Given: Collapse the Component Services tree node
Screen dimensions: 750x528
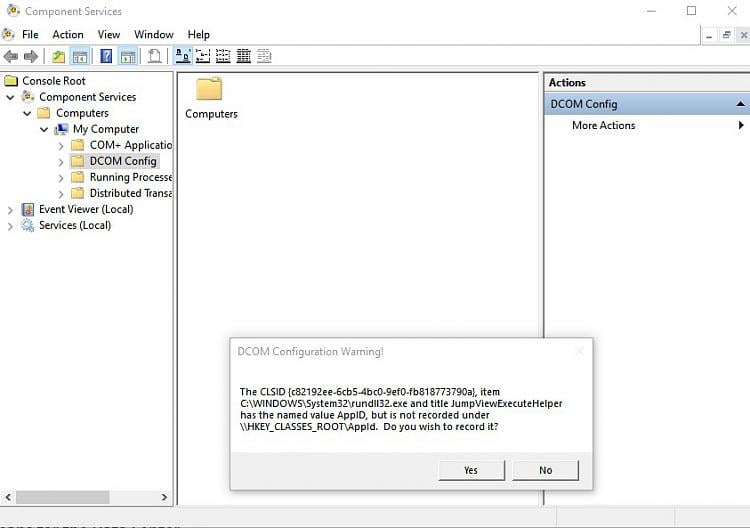Looking at the screenshot, I should 11,97.
